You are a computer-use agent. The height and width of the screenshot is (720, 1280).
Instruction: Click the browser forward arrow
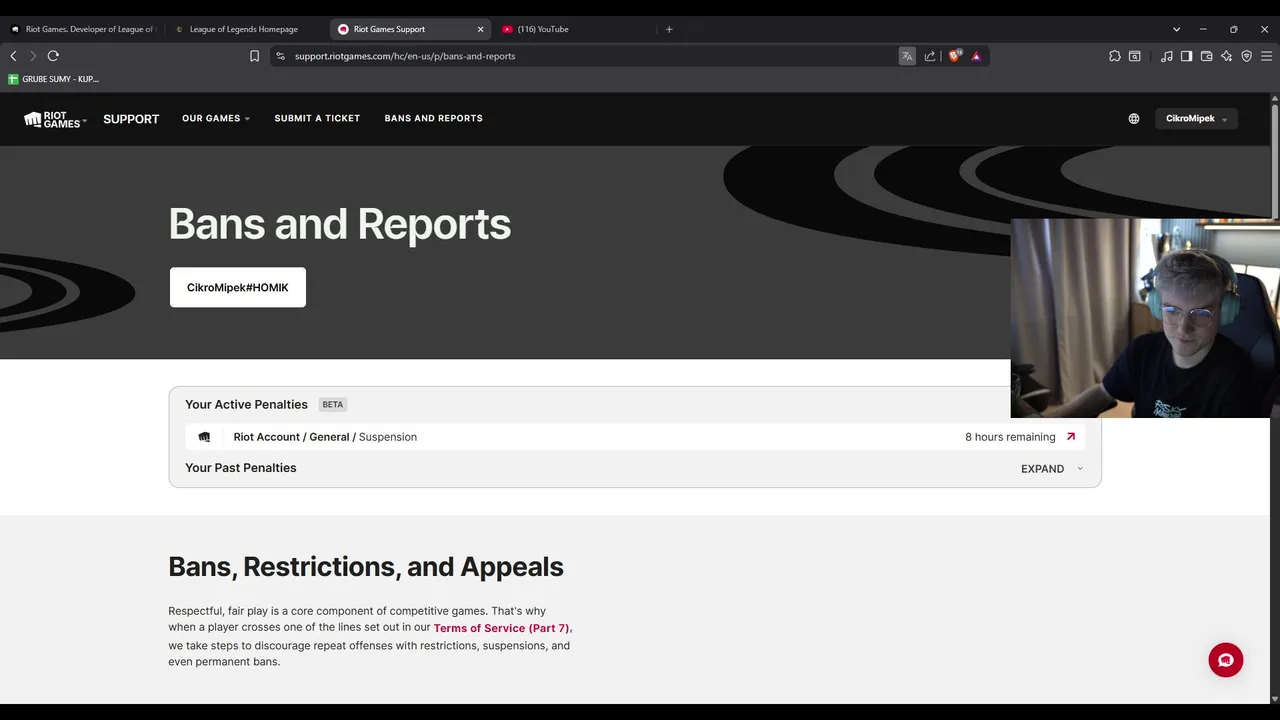pos(32,56)
